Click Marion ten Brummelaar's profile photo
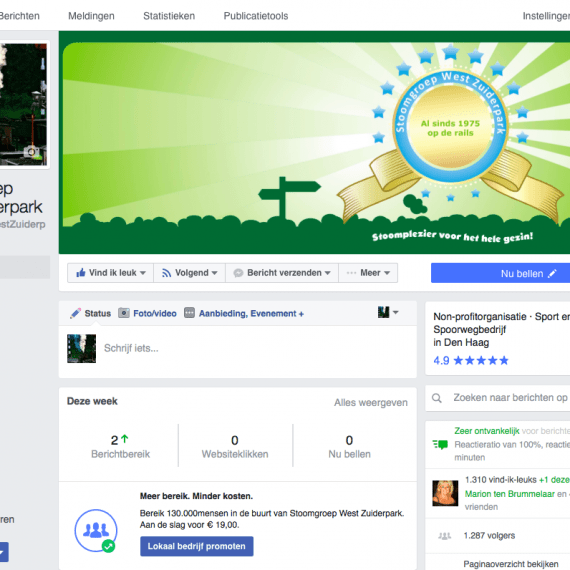 pyautogui.click(x=445, y=493)
